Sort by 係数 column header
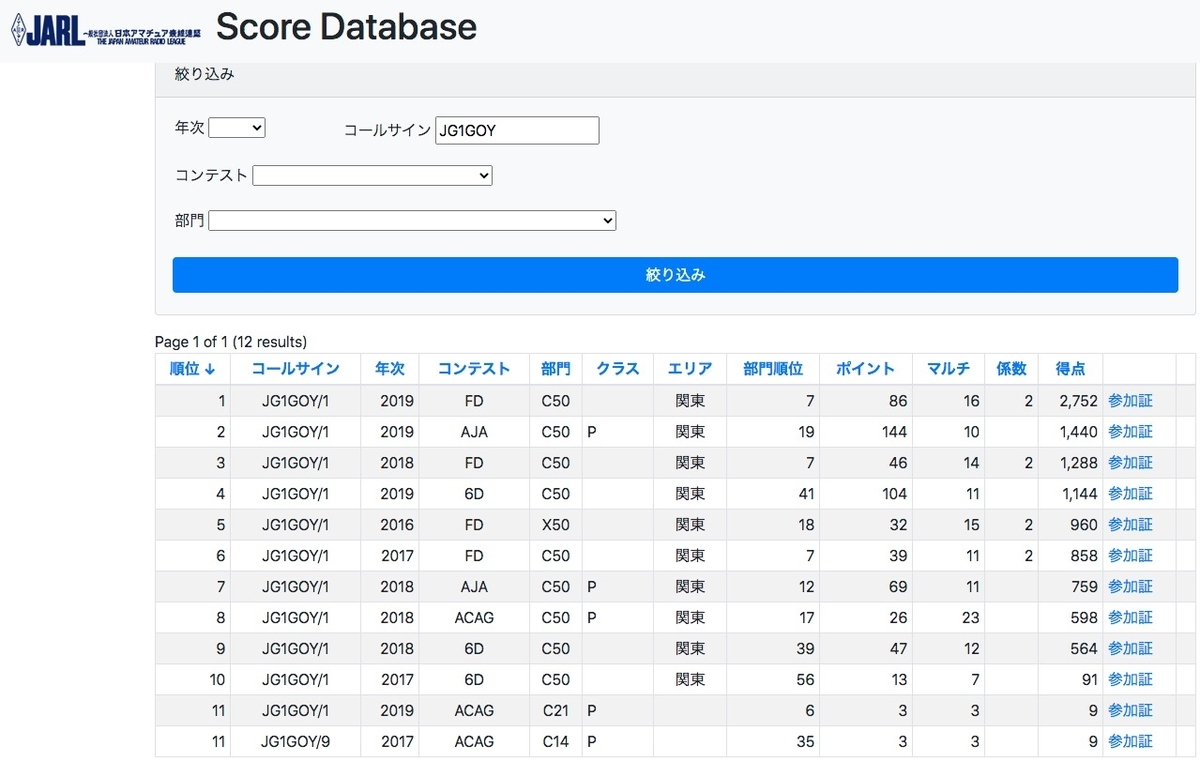This screenshot has width=1200, height=762. [1012, 369]
